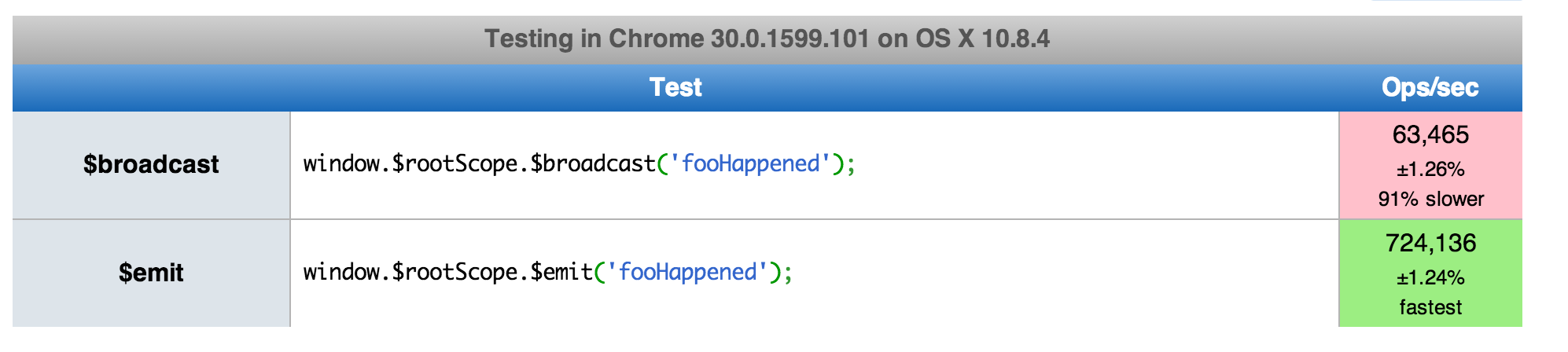Click the Testing in Chrome title bar
1568x352 pixels.
[x=767, y=39]
